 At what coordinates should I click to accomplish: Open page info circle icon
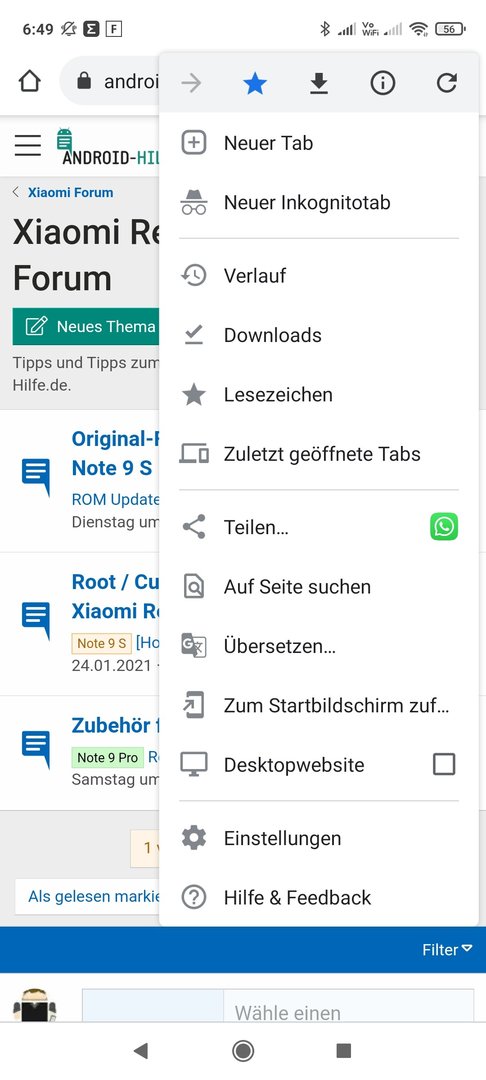(383, 83)
